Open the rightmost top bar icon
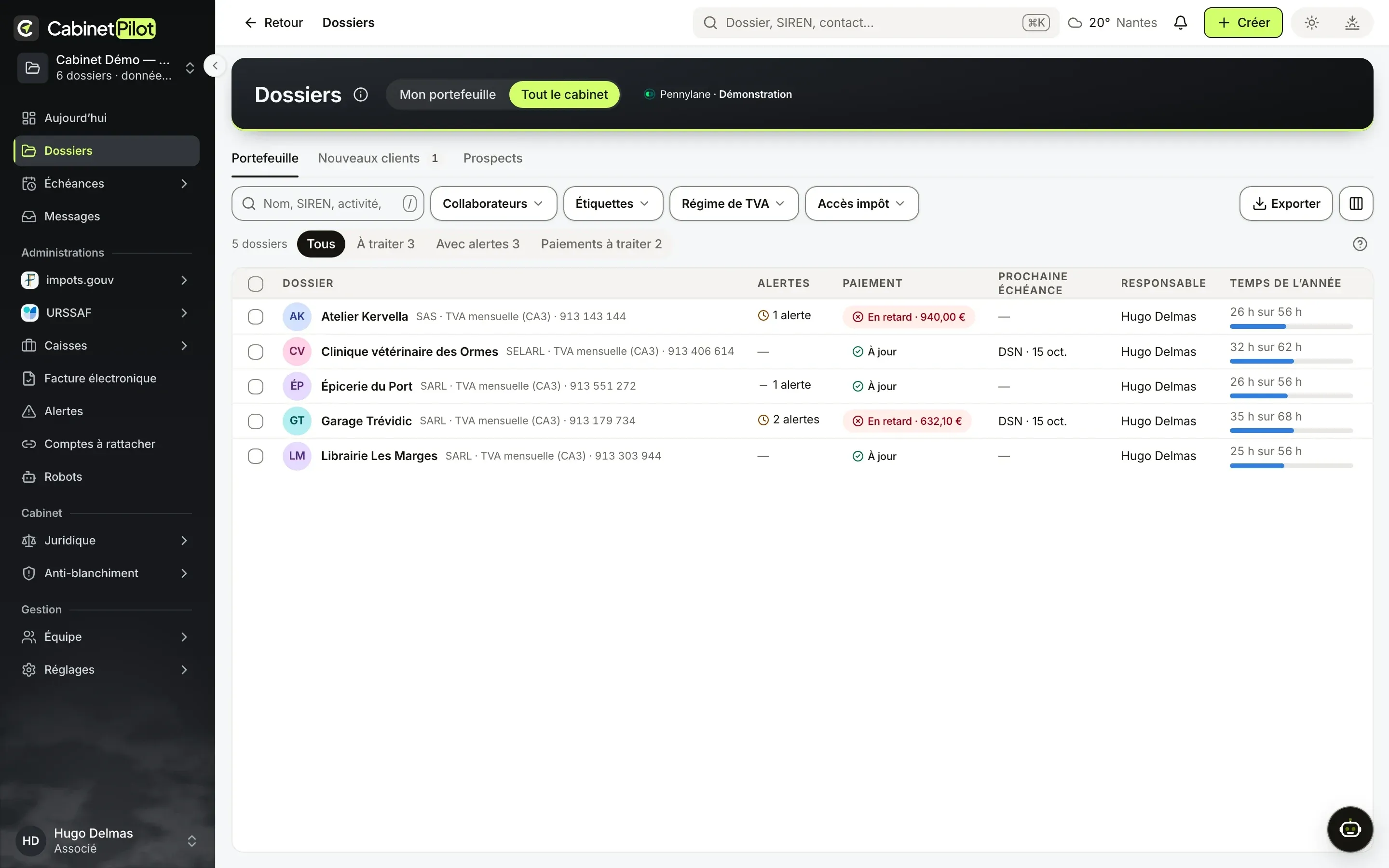Image resolution: width=1389 pixels, height=868 pixels. point(1352,22)
